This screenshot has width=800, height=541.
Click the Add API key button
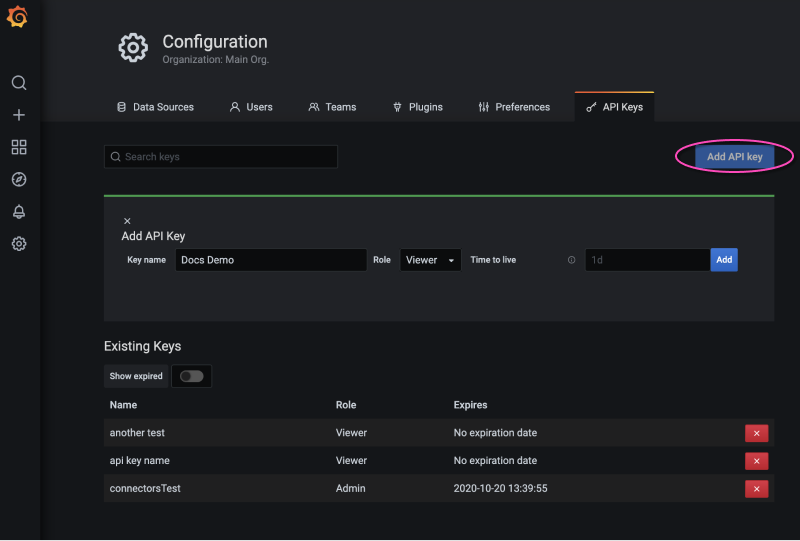pyautogui.click(x=734, y=157)
